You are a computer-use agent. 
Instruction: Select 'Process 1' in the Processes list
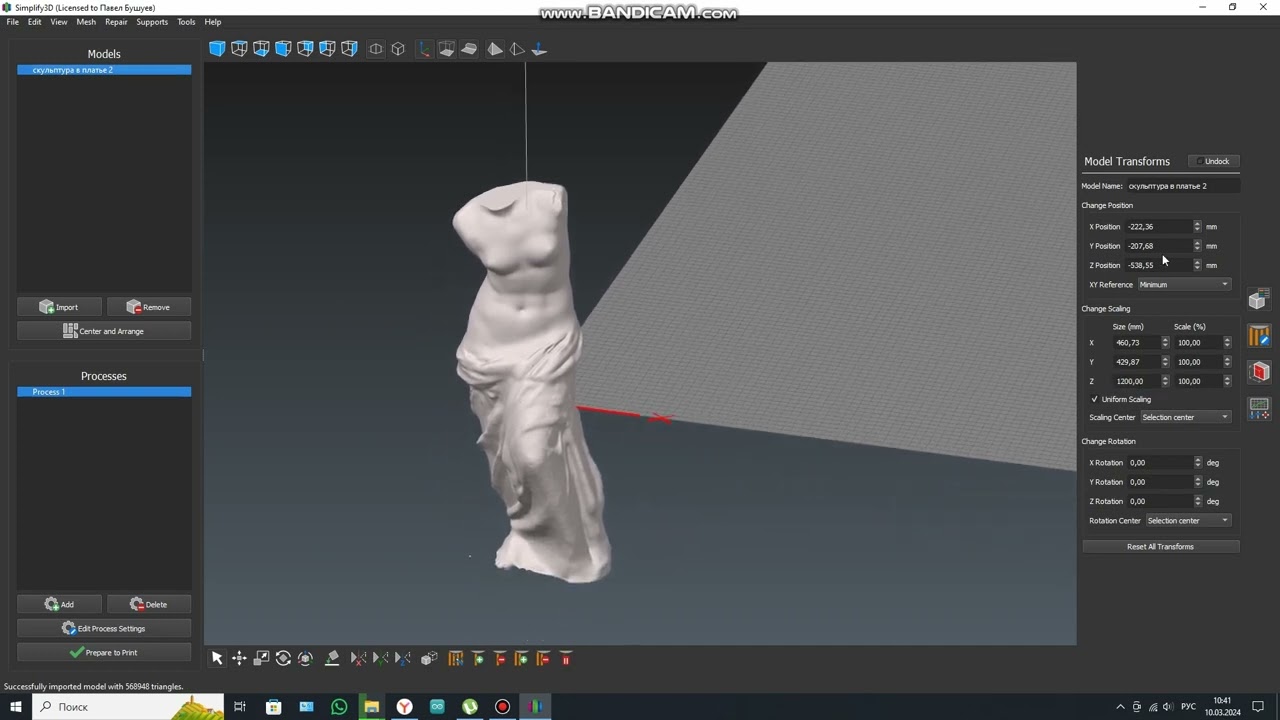[x=104, y=392]
